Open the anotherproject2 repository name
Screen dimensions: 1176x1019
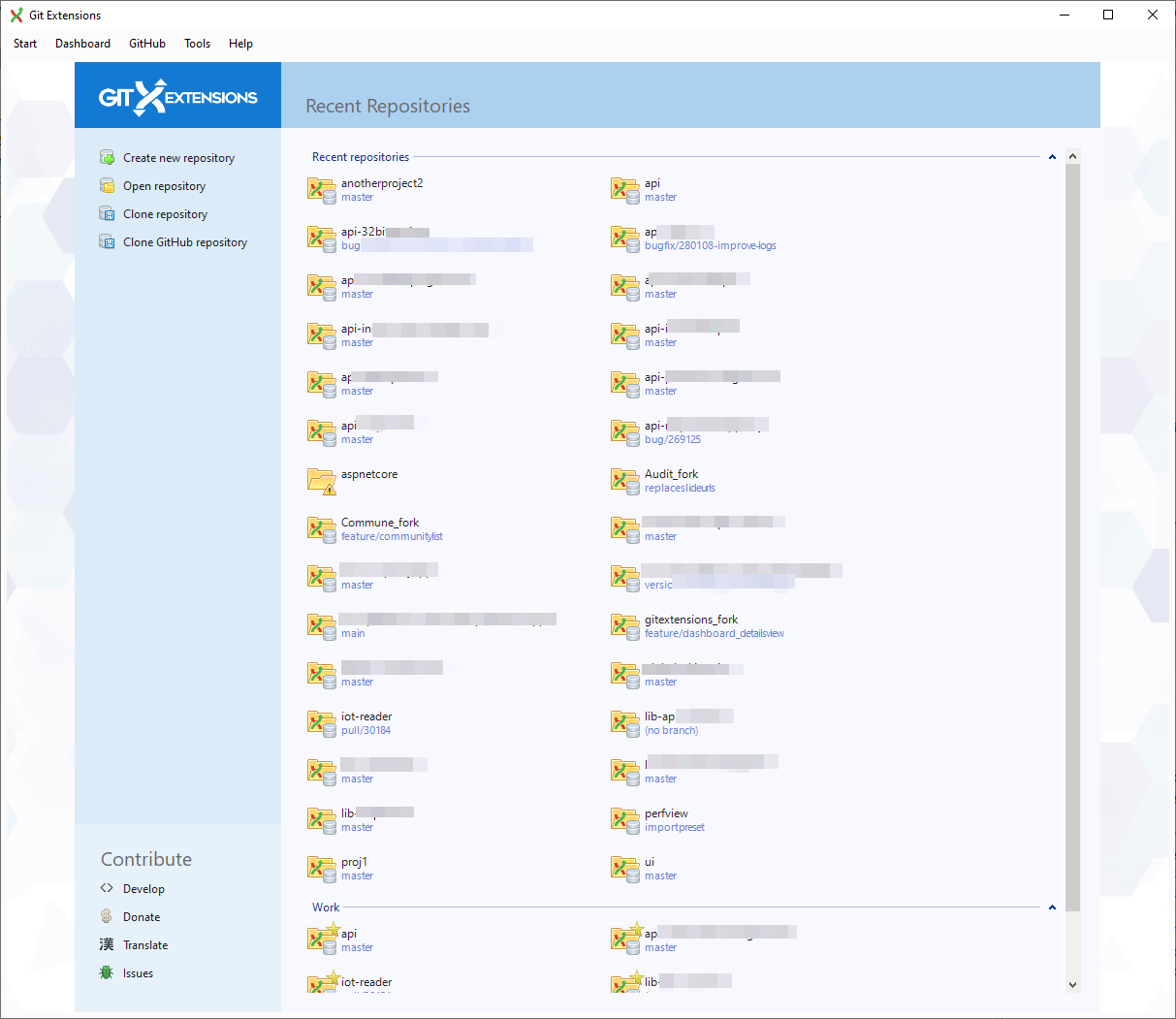(x=382, y=183)
